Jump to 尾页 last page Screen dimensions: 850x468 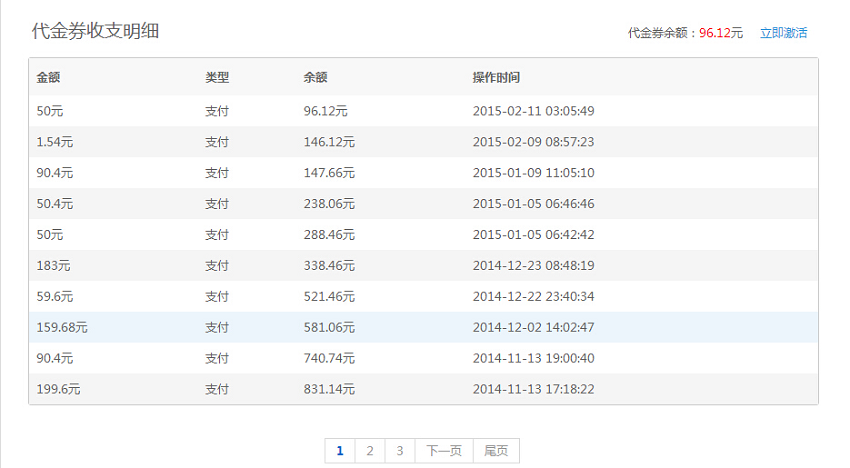coord(496,451)
